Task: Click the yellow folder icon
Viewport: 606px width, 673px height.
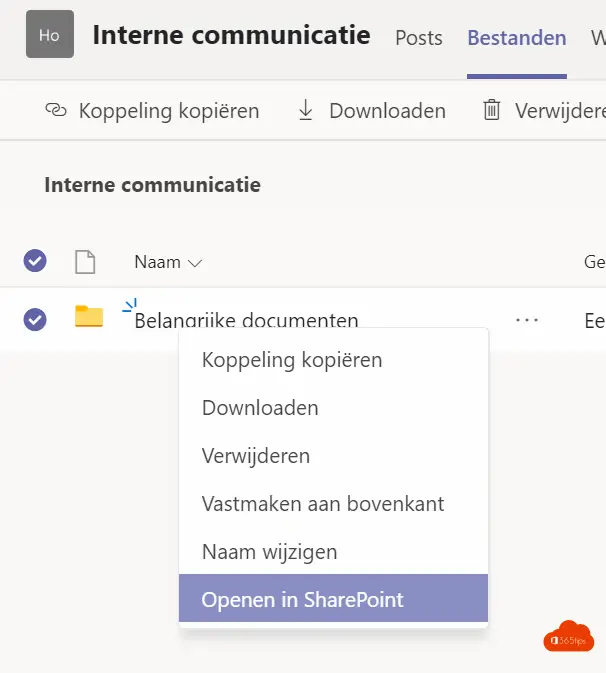Action: click(x=89, y=316)
